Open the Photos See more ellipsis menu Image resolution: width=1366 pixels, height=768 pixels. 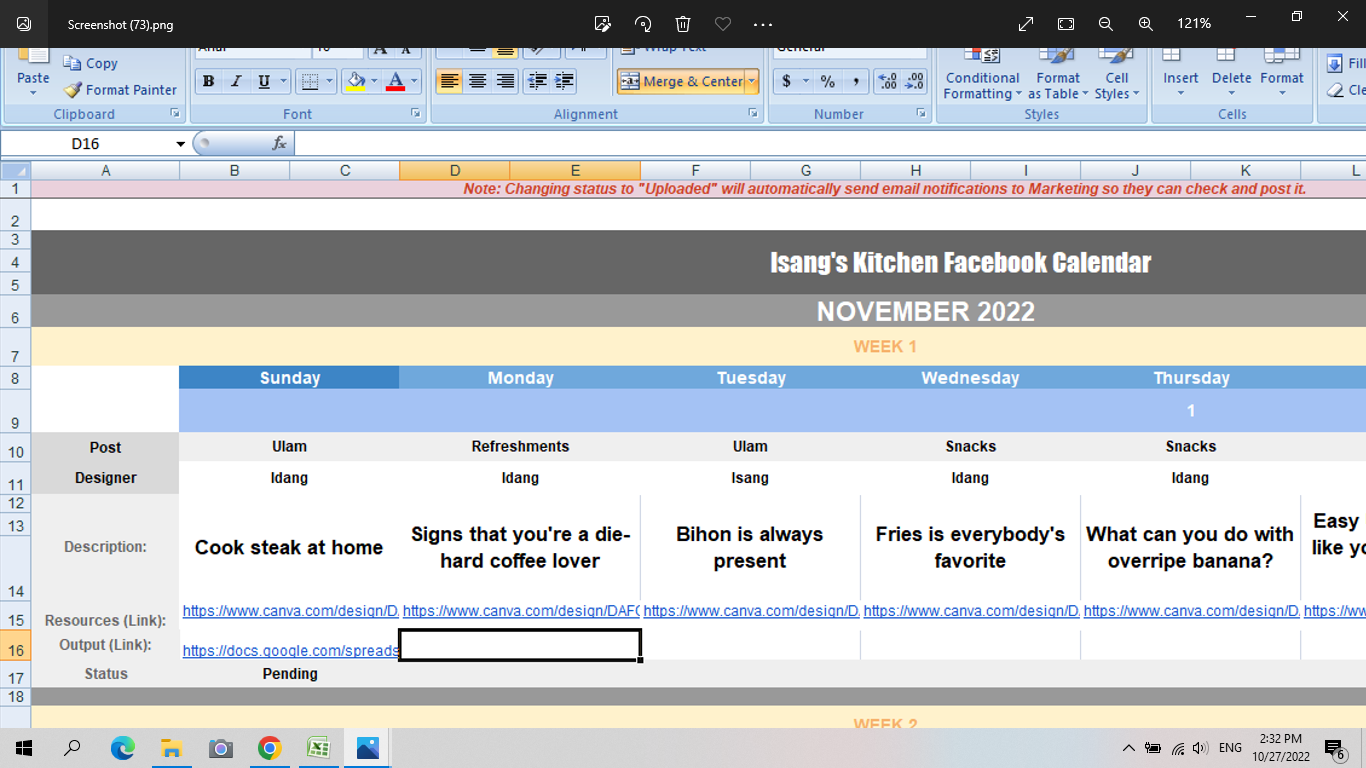(x=763, y=24)
